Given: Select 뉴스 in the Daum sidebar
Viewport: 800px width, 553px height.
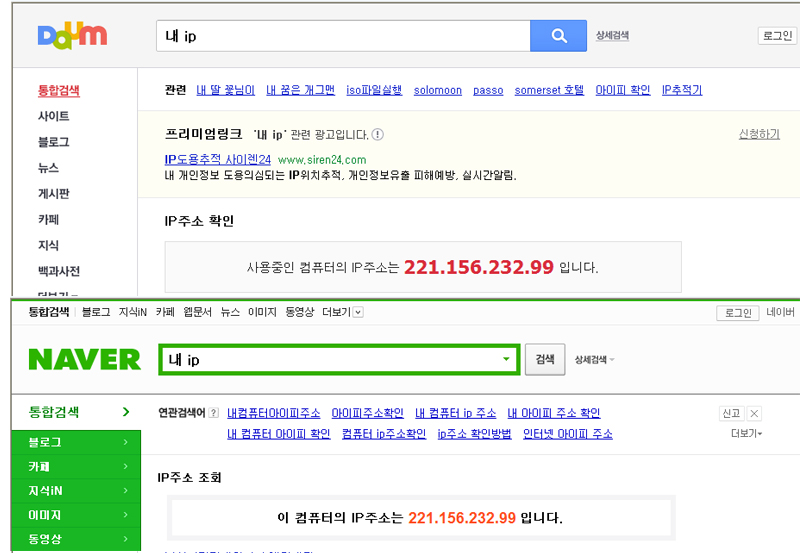Looking at the screenshot, I should click(x=48, y=168).
